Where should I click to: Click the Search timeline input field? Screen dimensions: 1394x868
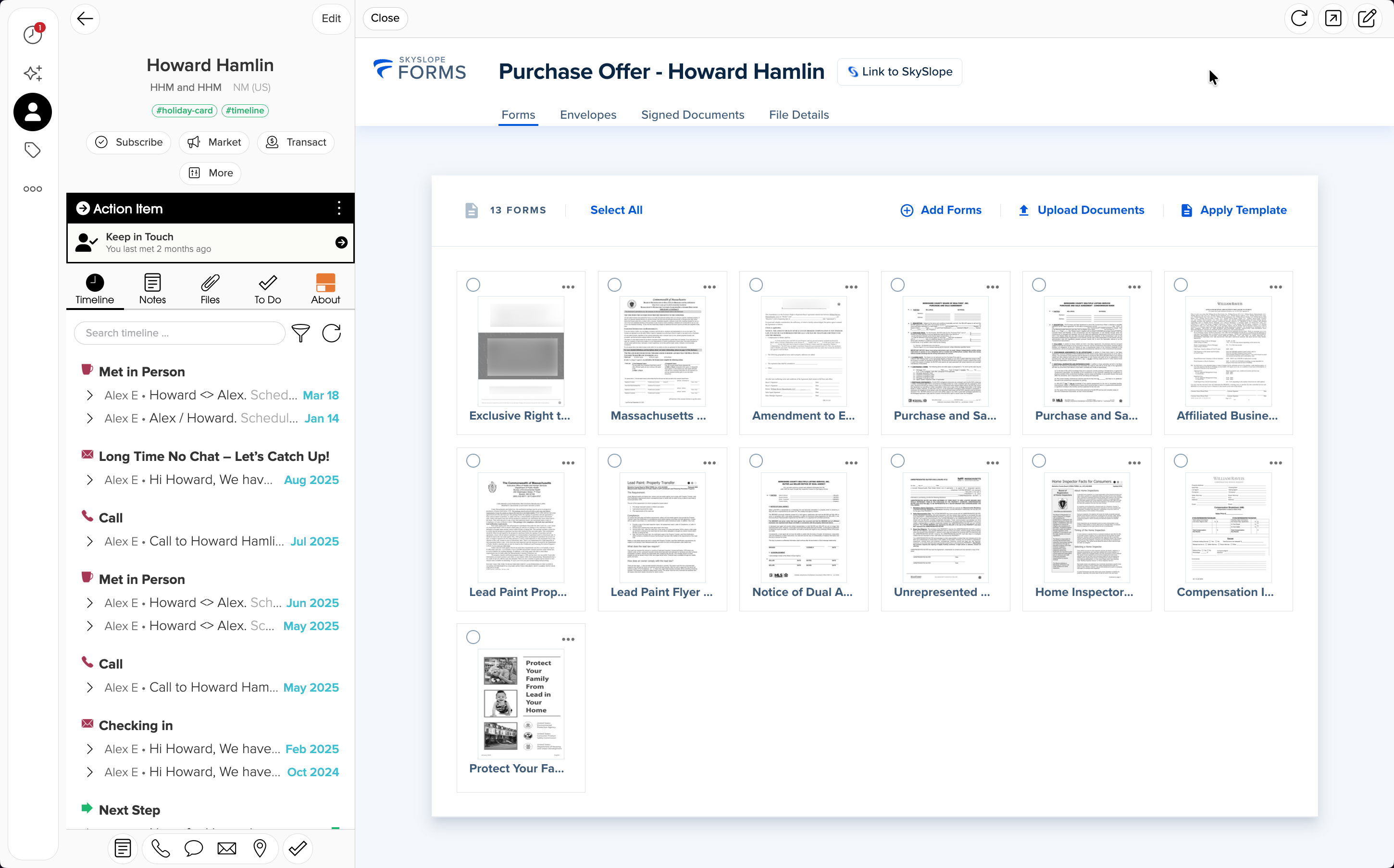(x=179, y=333)
